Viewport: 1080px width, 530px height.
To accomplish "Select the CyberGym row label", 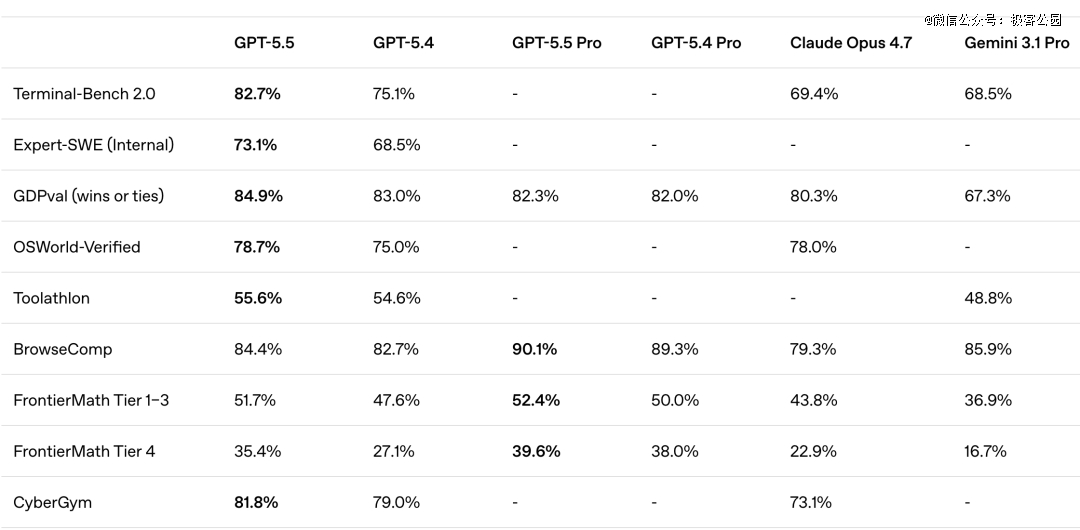I will (52, 502).
